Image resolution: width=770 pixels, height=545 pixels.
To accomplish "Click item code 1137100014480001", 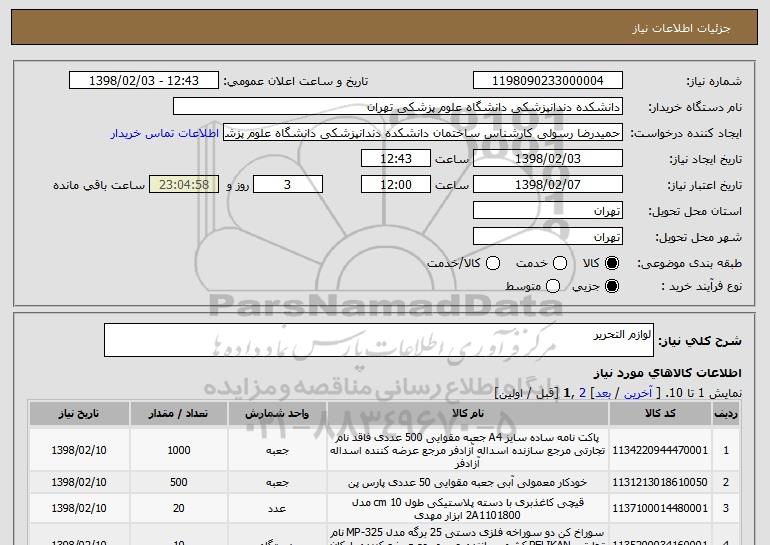I will tap(660, 508).
